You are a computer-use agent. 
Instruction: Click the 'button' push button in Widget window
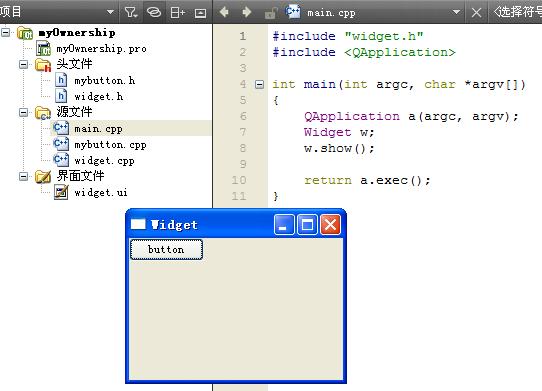coord(166,250)
